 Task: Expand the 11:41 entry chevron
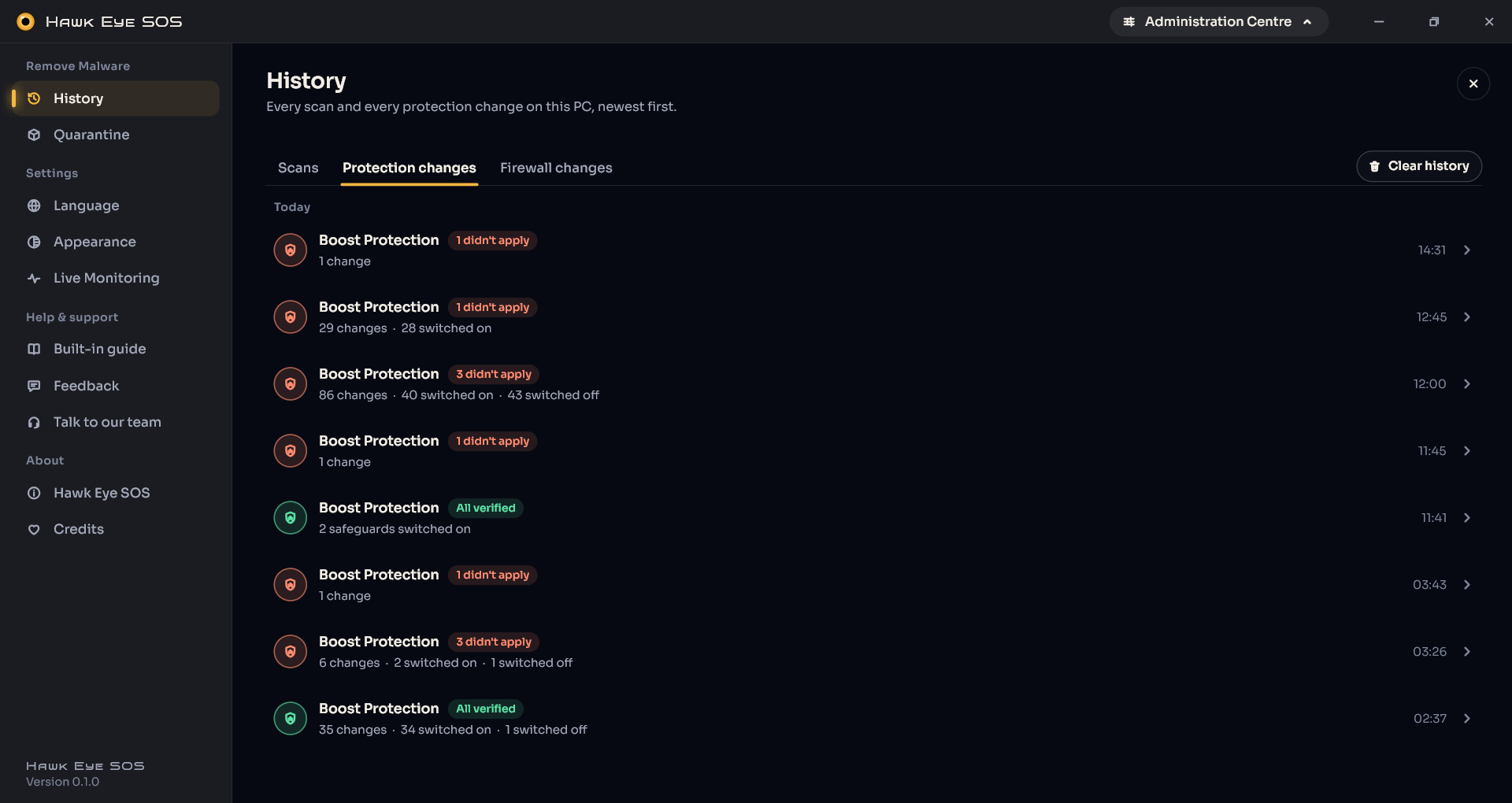pos(1466,518)
